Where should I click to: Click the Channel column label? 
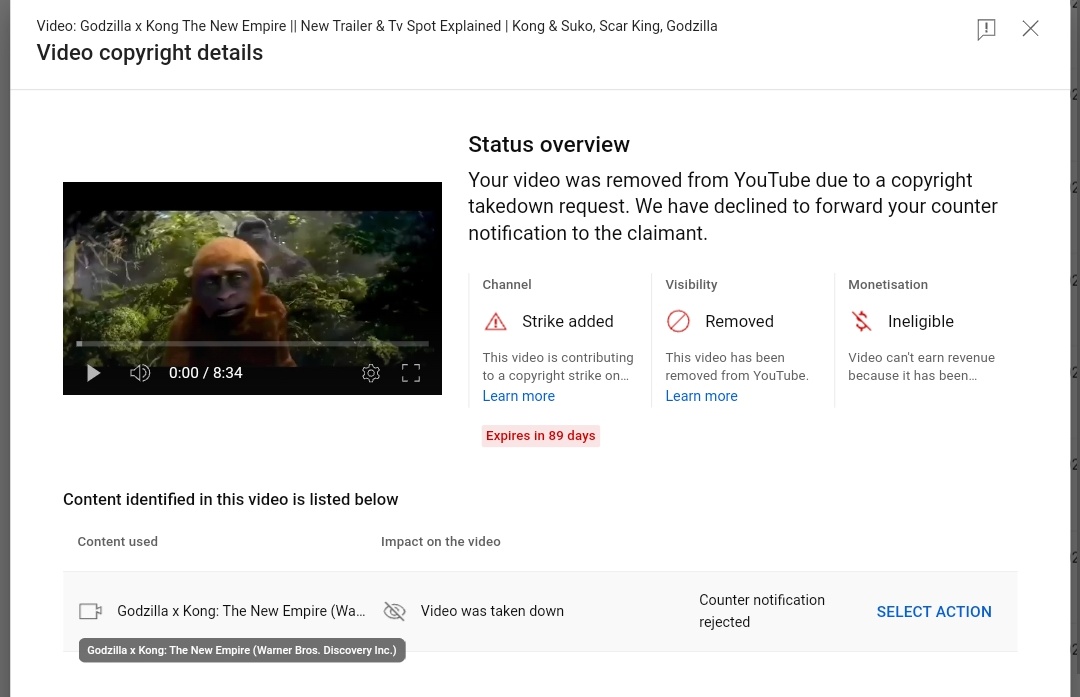[507, 284]
